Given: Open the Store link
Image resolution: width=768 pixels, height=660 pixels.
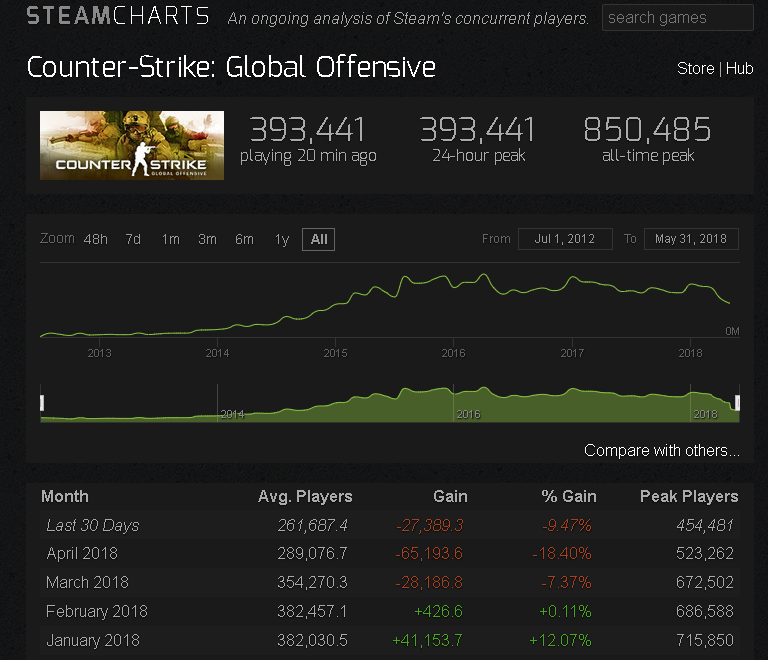Looking at the screenshot, I should click(x=695, y=69).
